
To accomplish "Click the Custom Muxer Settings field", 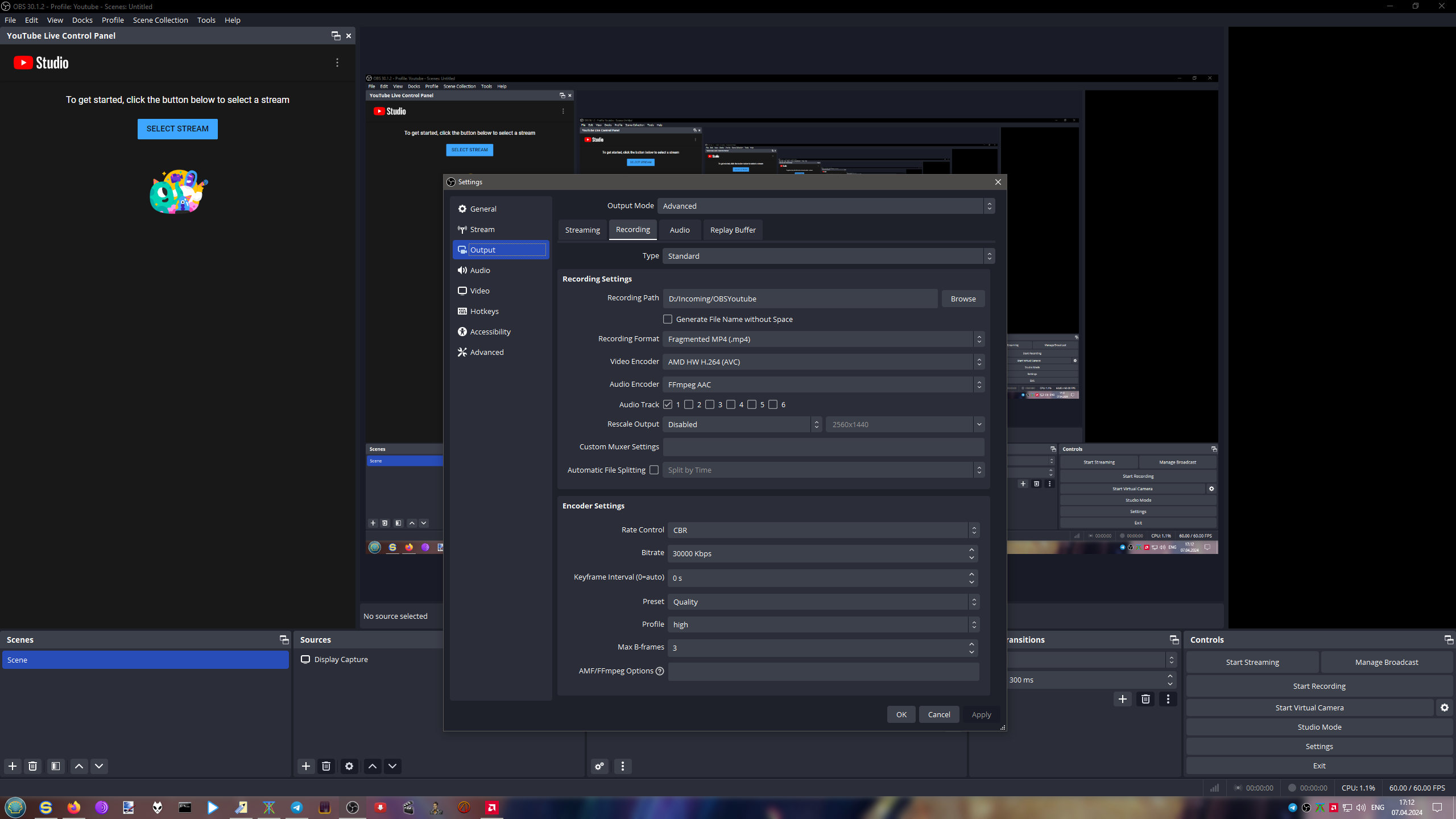I will [823, 447].
